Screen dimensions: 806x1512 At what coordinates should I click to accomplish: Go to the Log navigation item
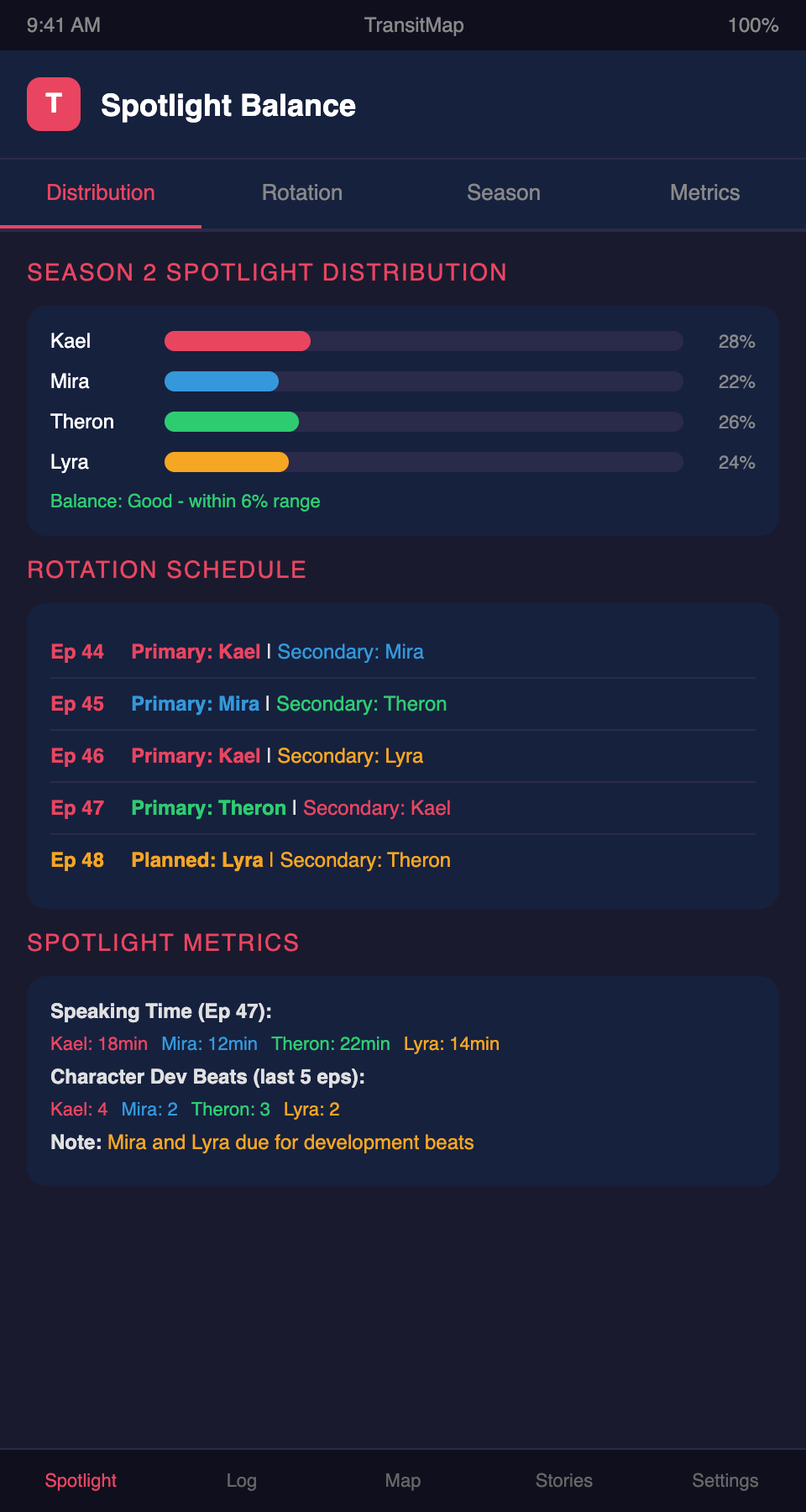(242, 1481)
